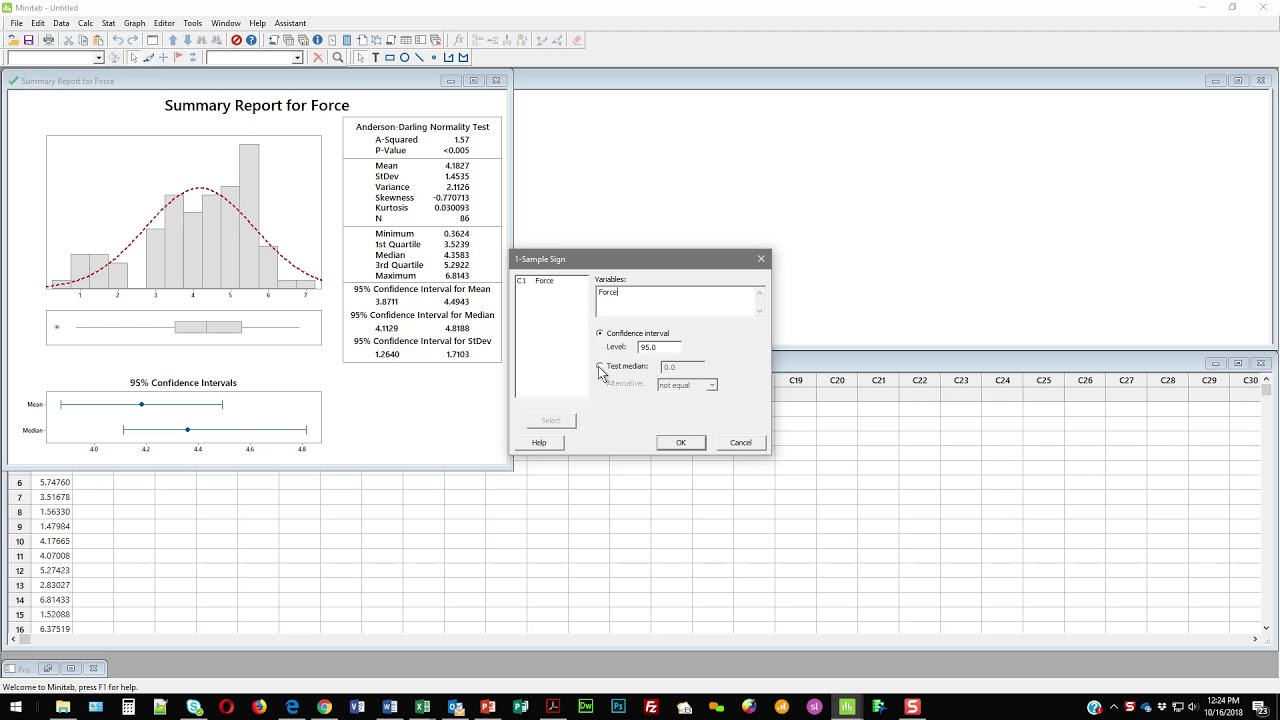Click the Find binoculars icon
1280x720 pixels.
[202, 40]
